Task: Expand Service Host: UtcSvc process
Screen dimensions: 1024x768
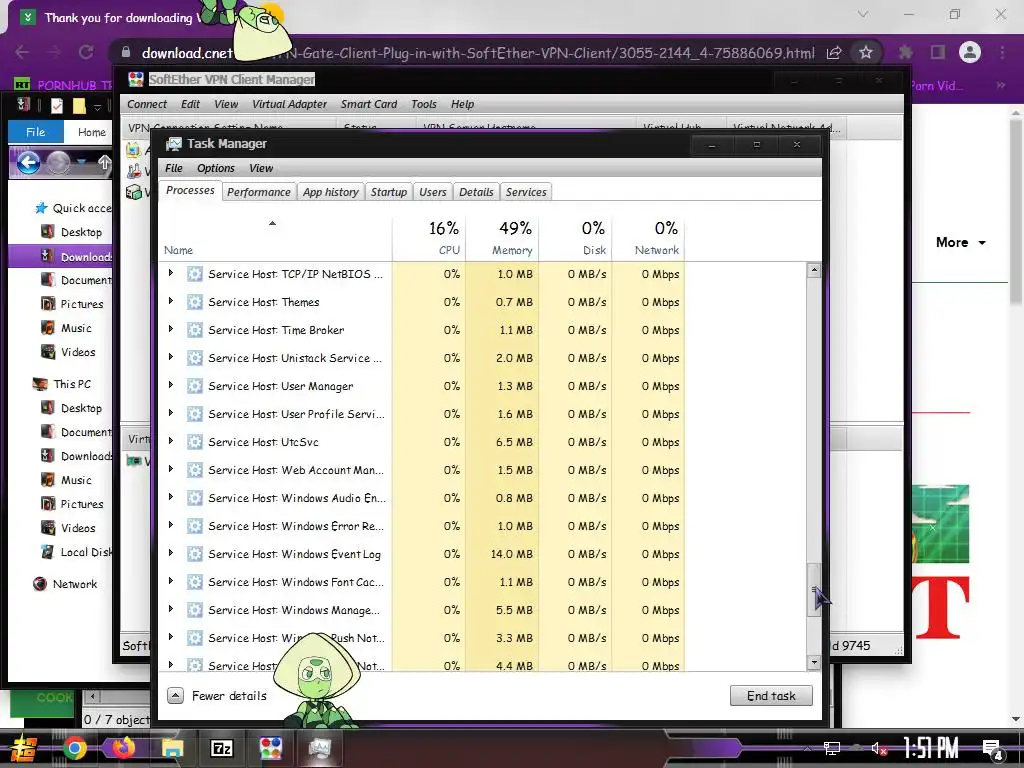Action: 171,441
